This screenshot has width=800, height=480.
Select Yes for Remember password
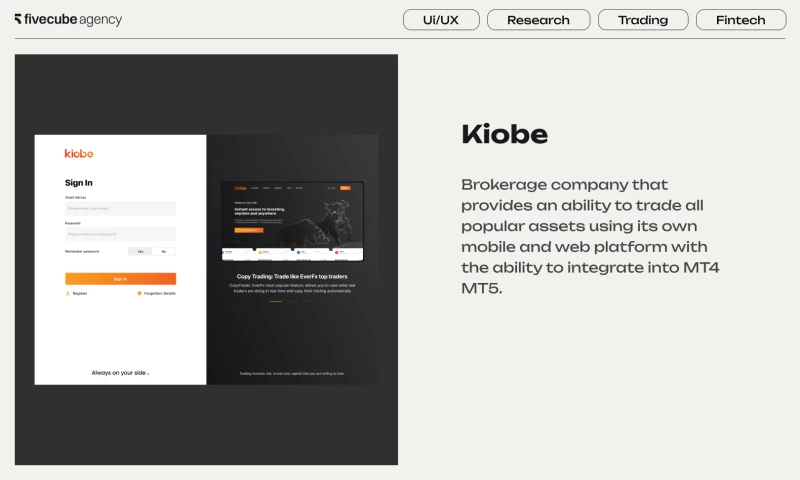pyautogui.click(x=140, y=251)
